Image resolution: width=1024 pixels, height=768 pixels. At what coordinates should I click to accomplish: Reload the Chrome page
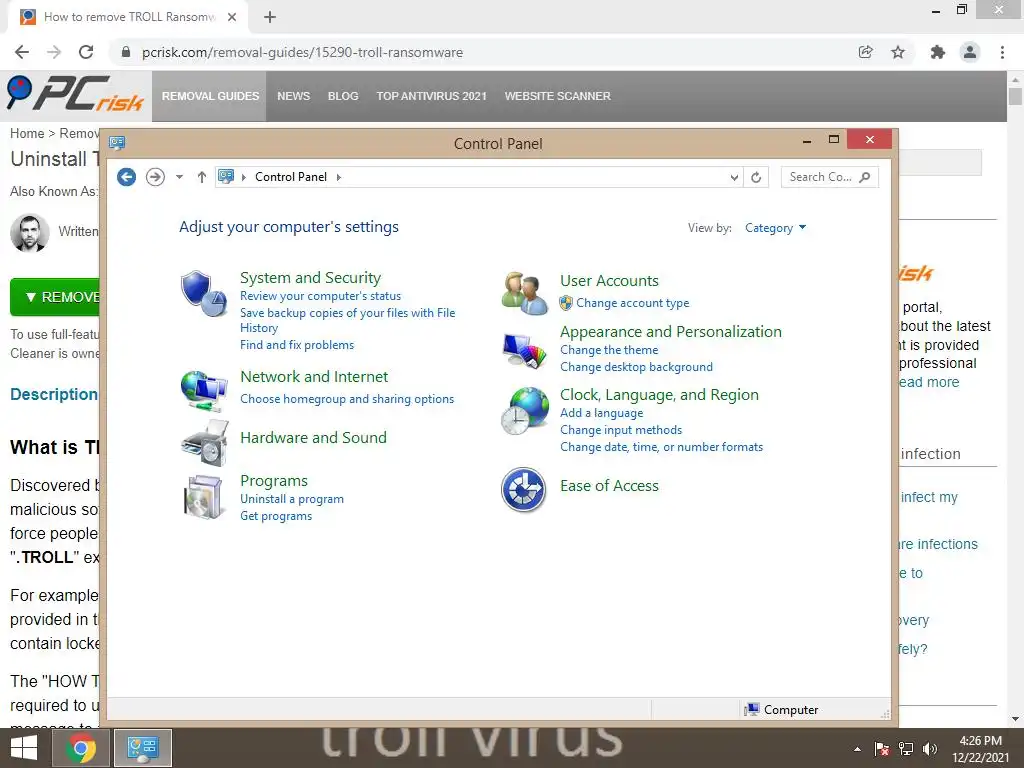[86, 52]
